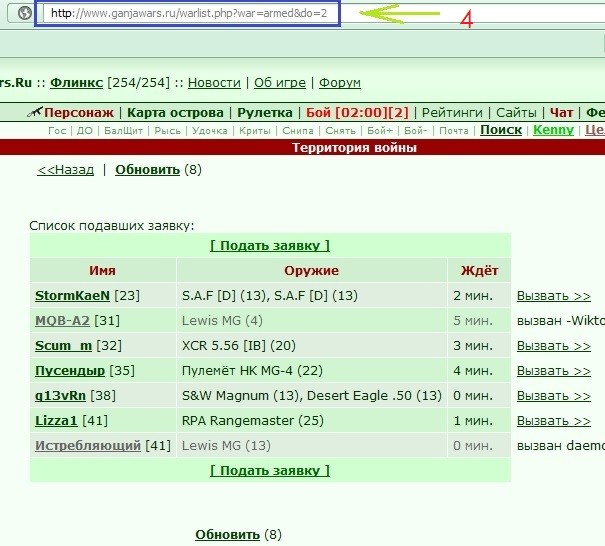Select weapon text RPA Rangemaster (25)
Screen dimensions: 605x546
(x=253, y=421)
